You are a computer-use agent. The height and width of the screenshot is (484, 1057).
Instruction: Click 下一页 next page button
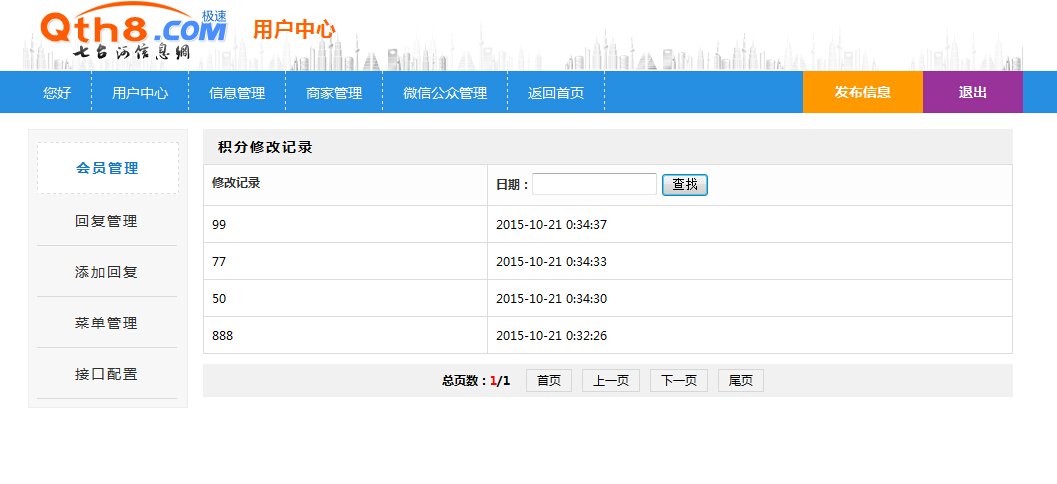click(x=679, y=381)
